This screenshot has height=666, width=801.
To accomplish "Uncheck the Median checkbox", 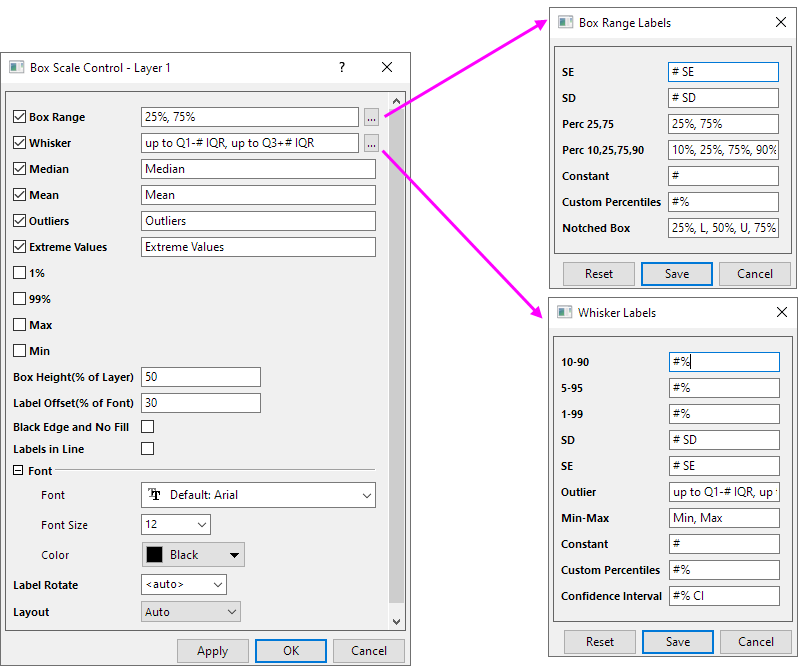I will click(x=18, y=169).
